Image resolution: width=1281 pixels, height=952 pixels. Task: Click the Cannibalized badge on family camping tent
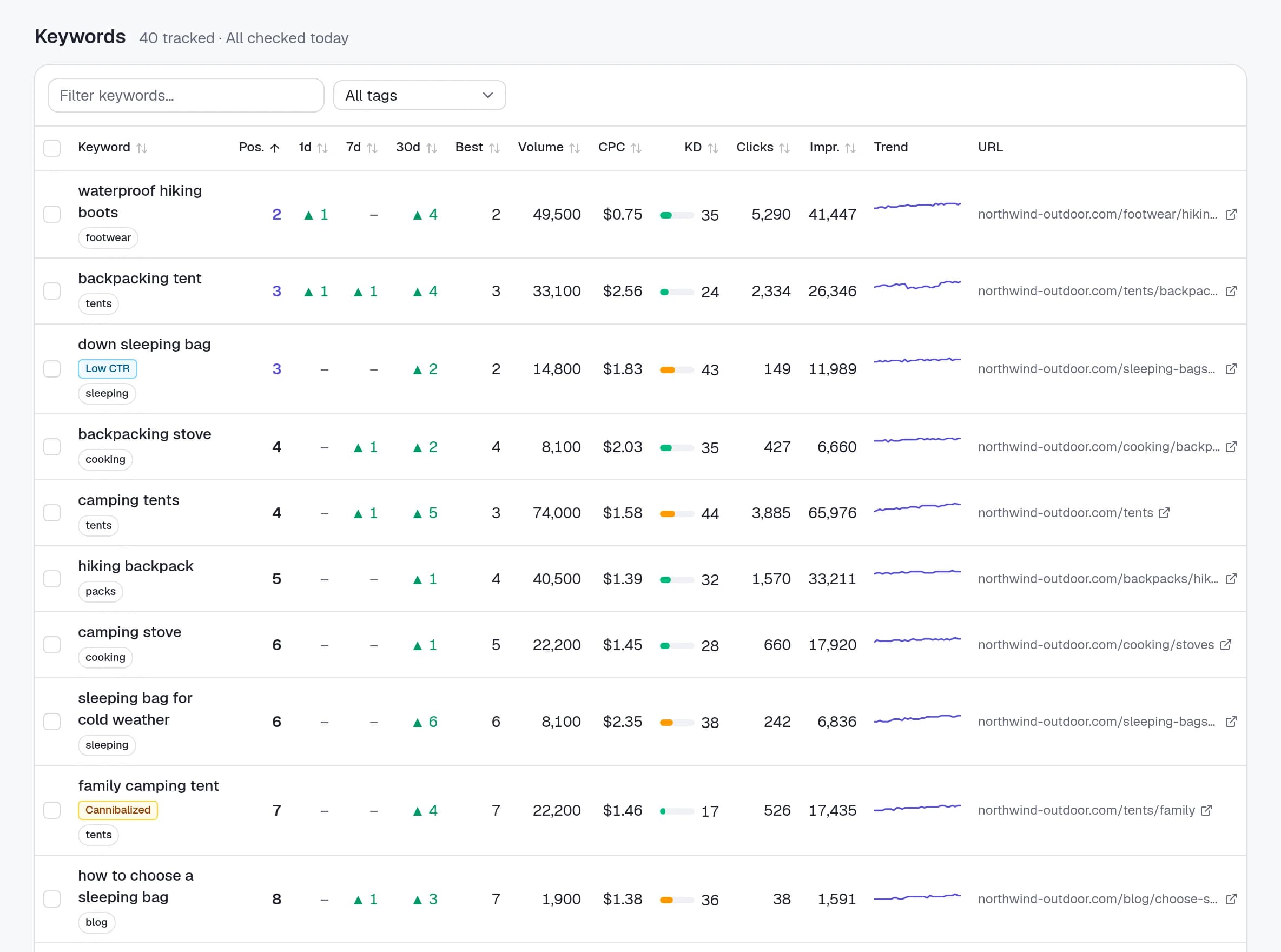[117, 810]
